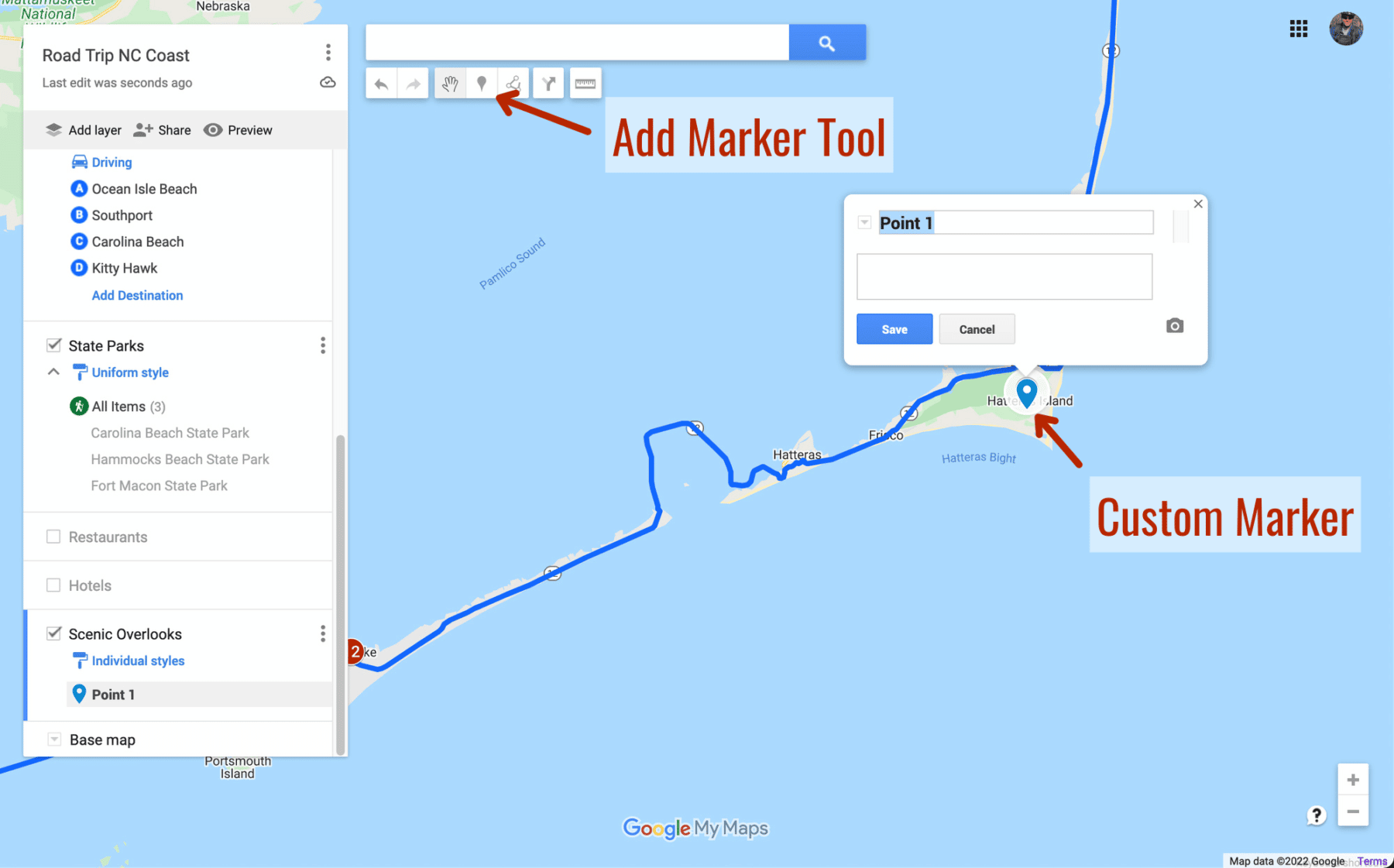1394x868 pixels.
Task: Select the Add Marker tool
Action: (x=482, y=84)
